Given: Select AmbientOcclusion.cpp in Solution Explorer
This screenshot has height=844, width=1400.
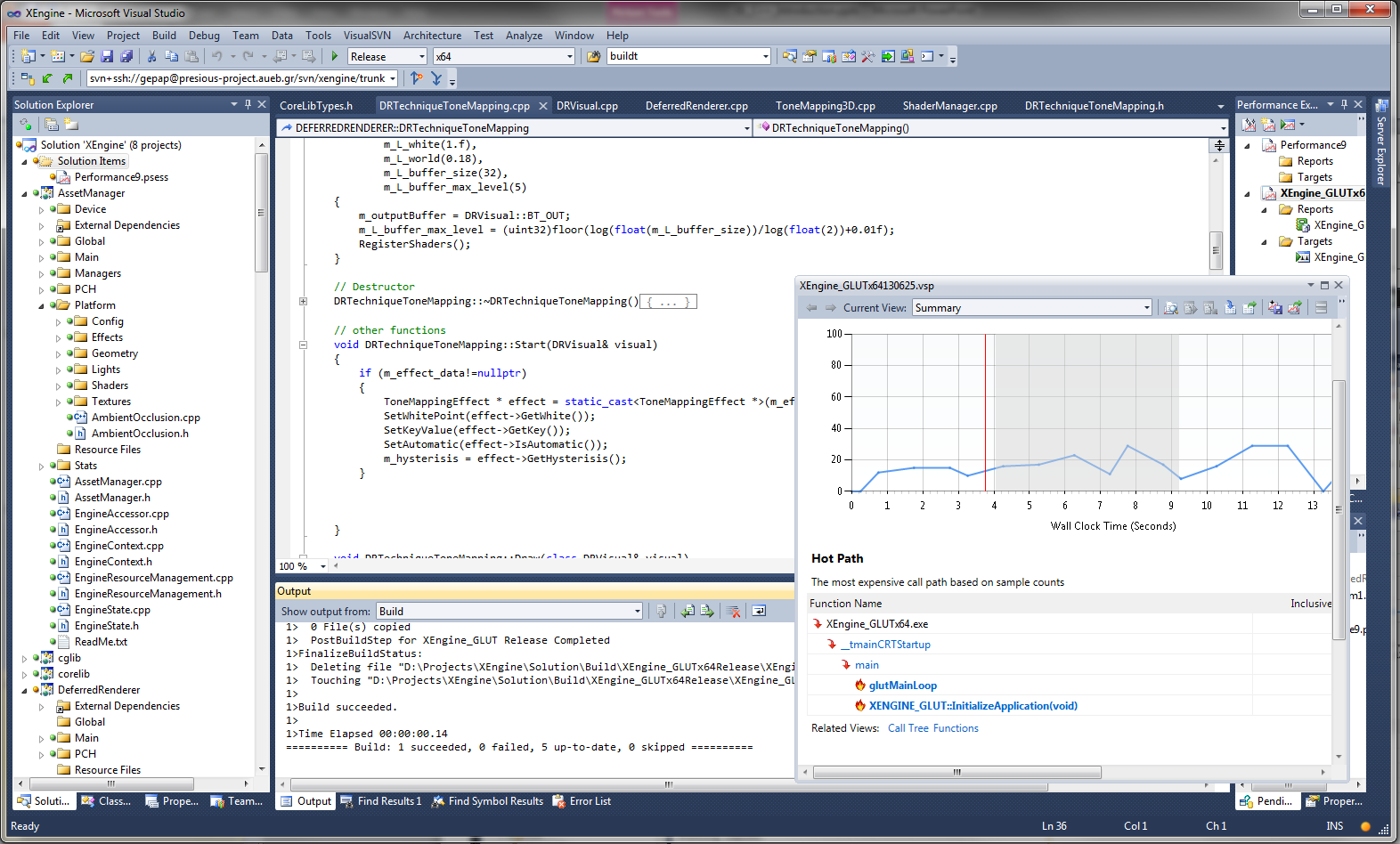Looking at the screenshot, I should (x=145, y=418).
